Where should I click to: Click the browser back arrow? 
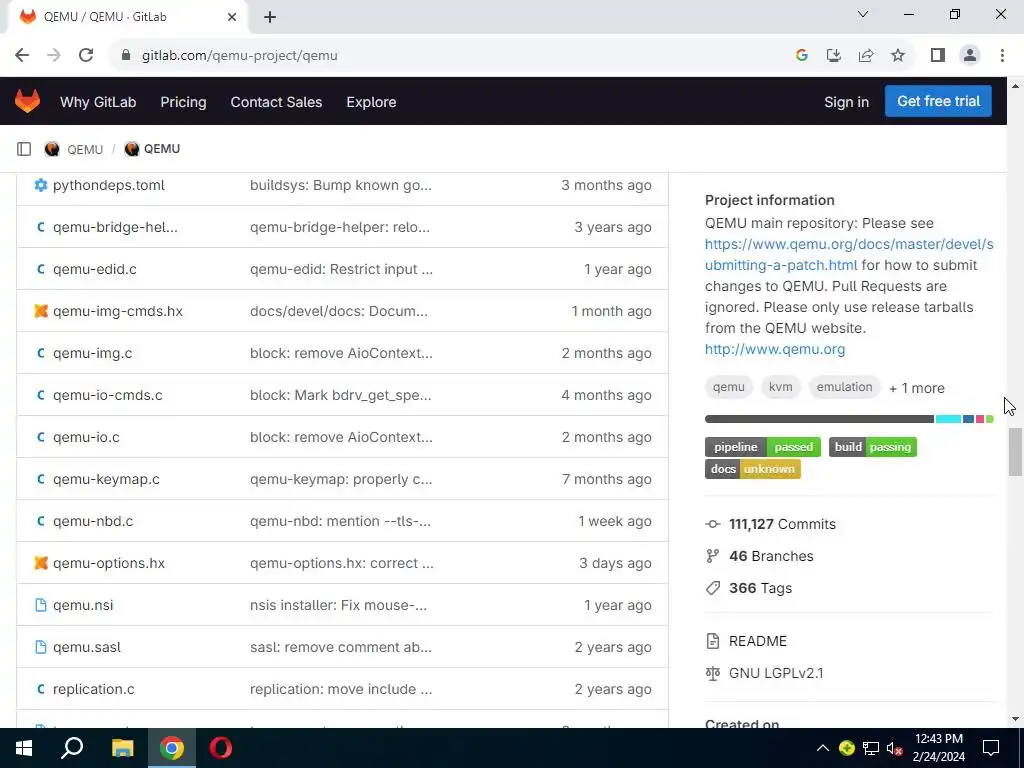(x=22, y=55)
